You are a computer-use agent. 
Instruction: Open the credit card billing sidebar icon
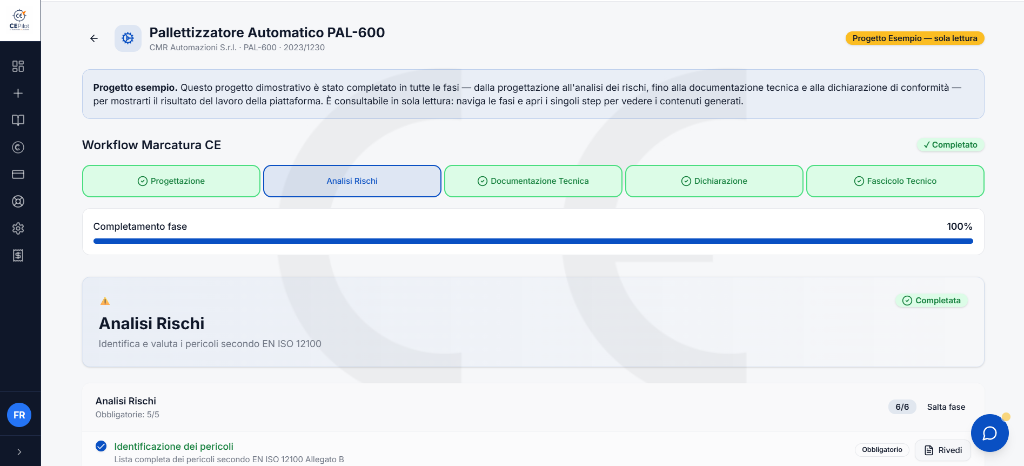pos(18,174)
